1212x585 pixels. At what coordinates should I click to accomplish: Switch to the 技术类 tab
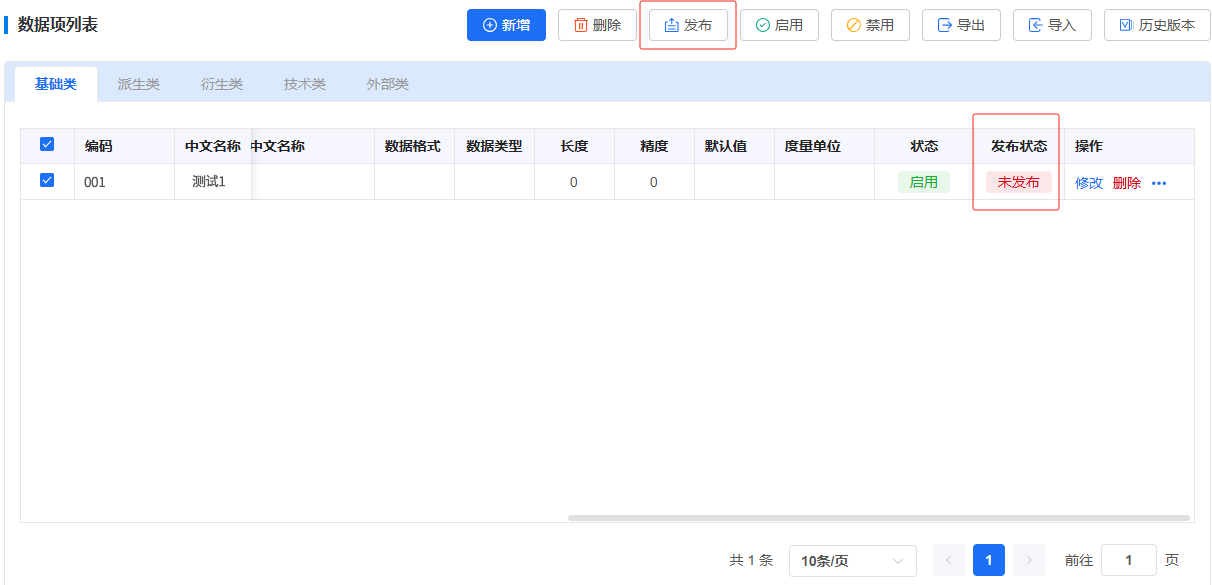[305, 84]
